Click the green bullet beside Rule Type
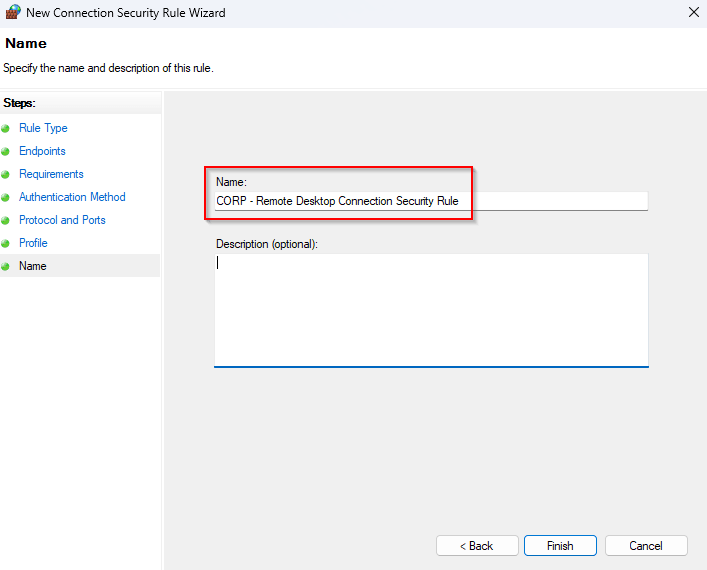 (6, 129)
